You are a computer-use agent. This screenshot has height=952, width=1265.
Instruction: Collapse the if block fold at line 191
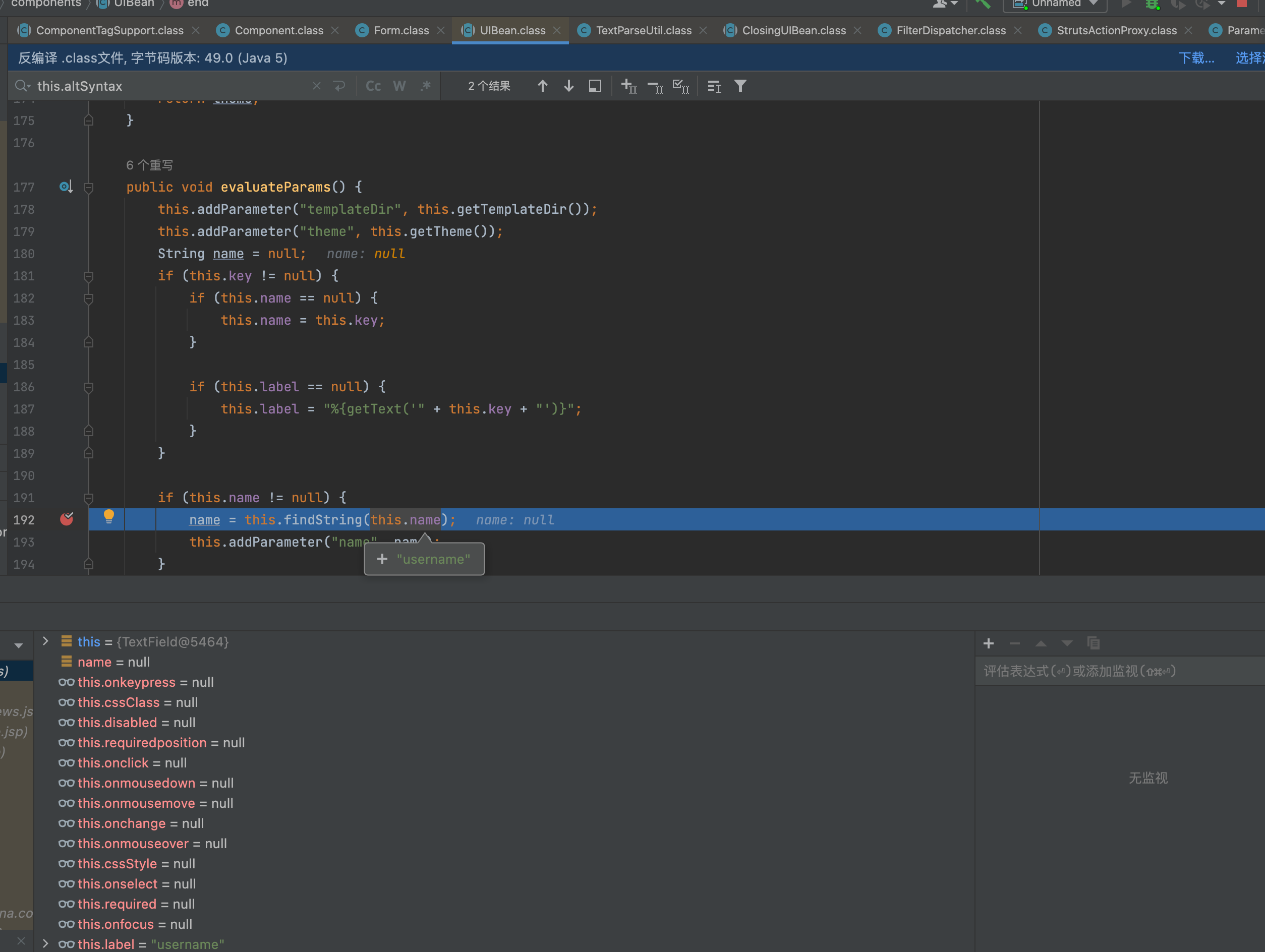click(x=89, y=499)
